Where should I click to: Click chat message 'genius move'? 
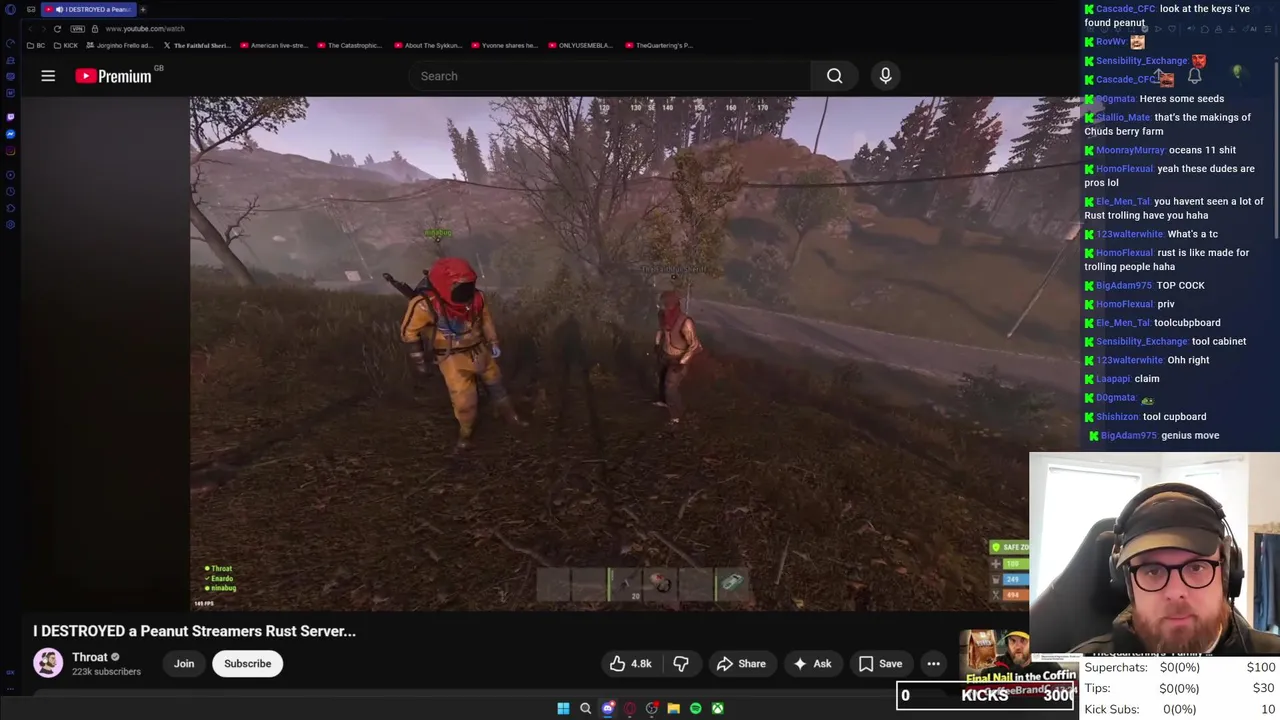tap(1190, 436)
